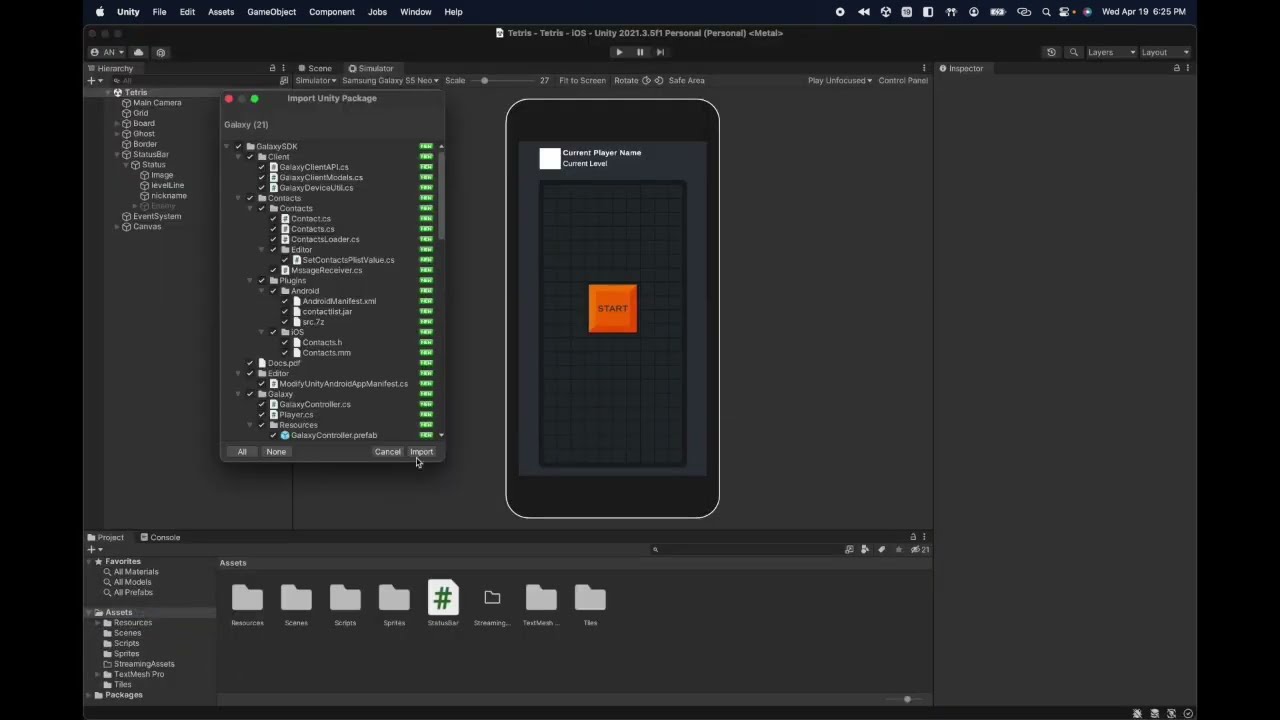This screenshot has width=1280, height=720.
Task: Open cloud services icon in toolbar
Action: (x=139, y=52)
